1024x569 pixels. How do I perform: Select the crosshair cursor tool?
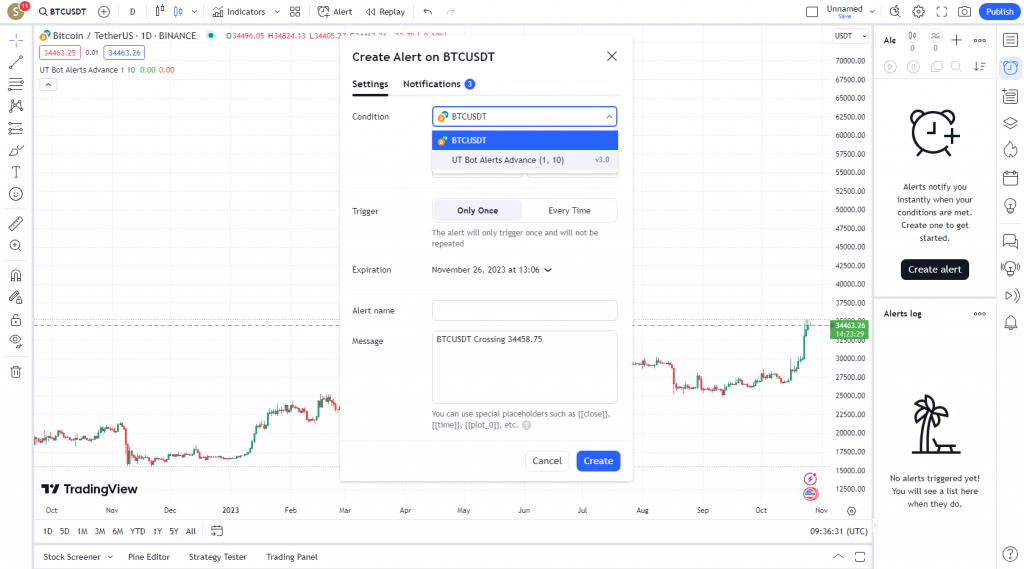16,41
